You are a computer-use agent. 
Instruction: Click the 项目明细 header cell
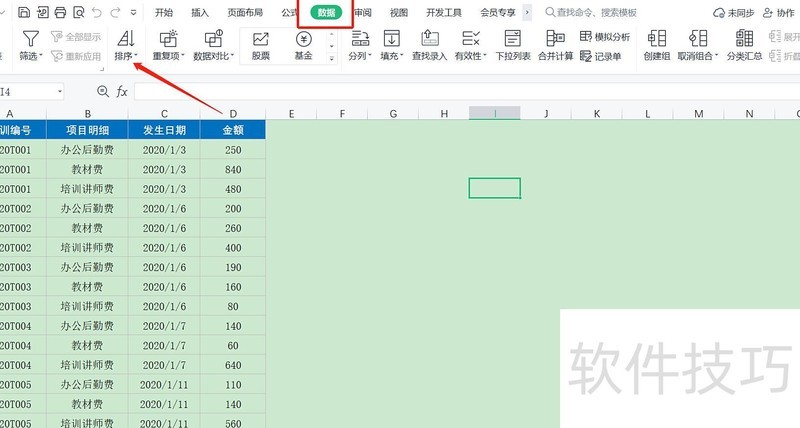(87, 130)
